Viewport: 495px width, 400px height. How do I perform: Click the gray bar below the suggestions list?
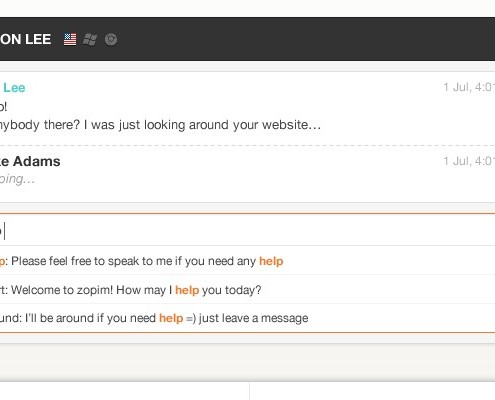(x=247, y=363)
